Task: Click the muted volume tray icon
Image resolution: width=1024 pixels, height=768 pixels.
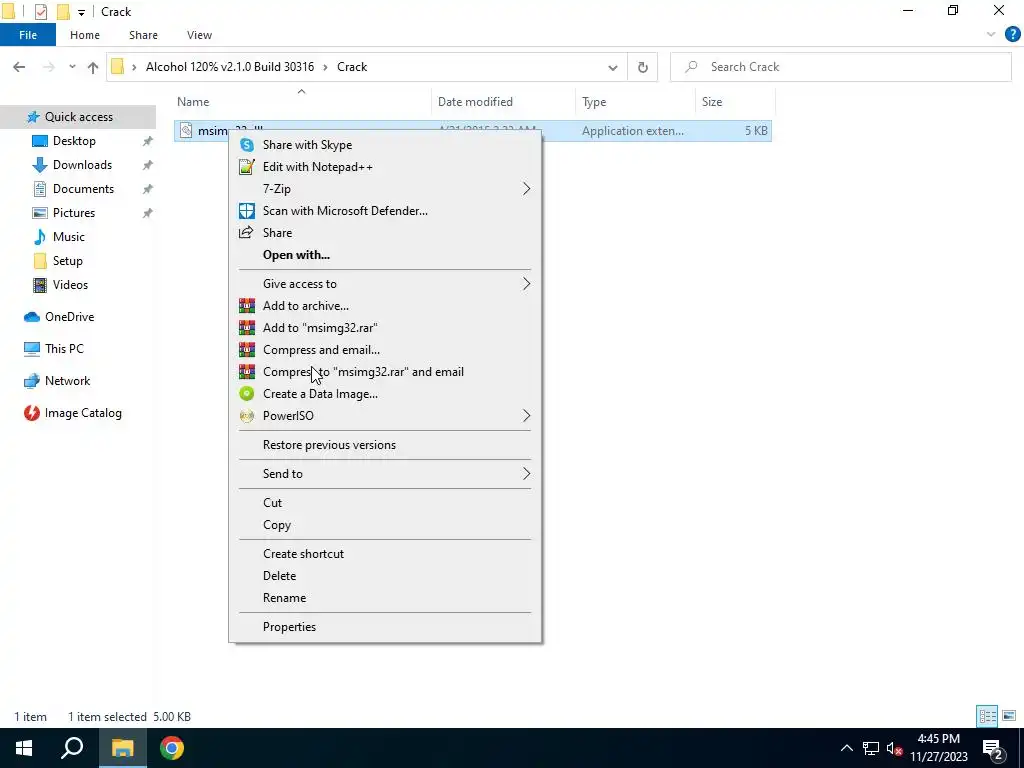Action: click(x=895, y=748)
